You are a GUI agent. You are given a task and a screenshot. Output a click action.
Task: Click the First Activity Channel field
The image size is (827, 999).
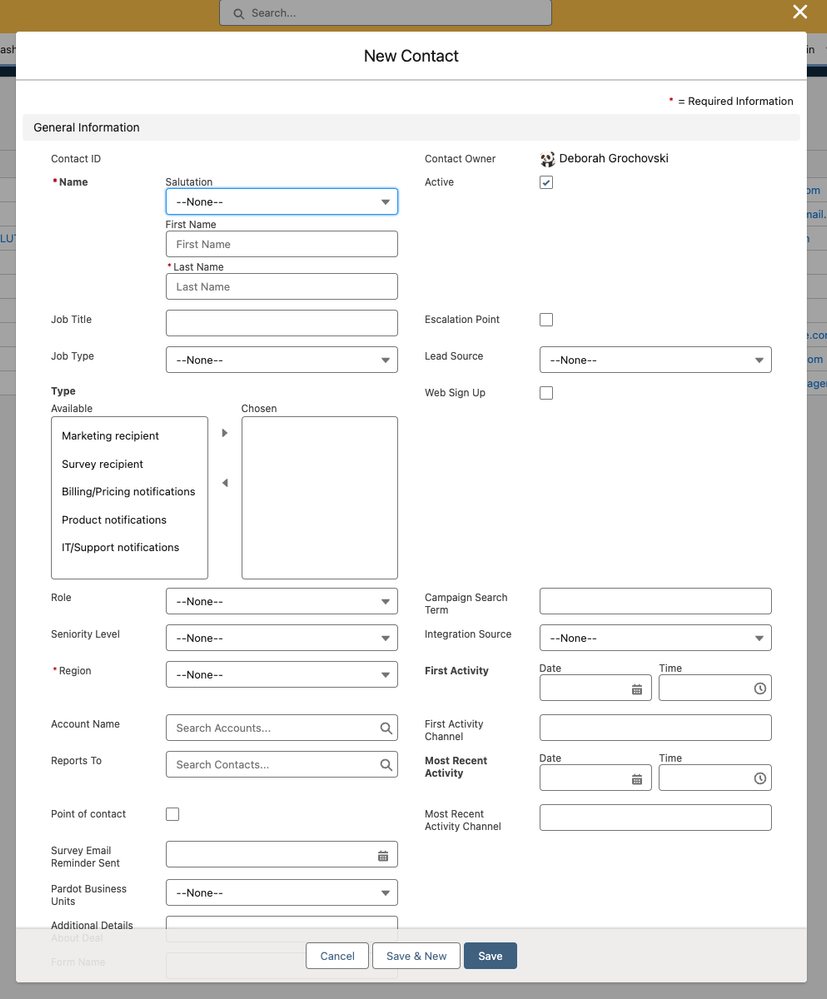(x=655, y=728)
